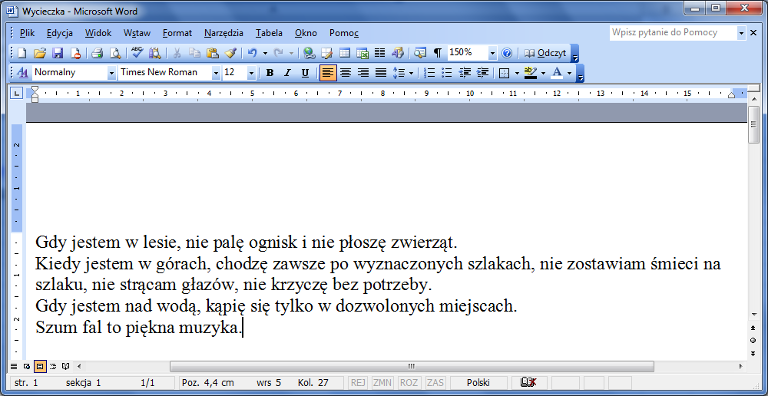Paste from clipboard icon
Screen dimensions: 768x396
pyautogui.click(x=212, y=53)
